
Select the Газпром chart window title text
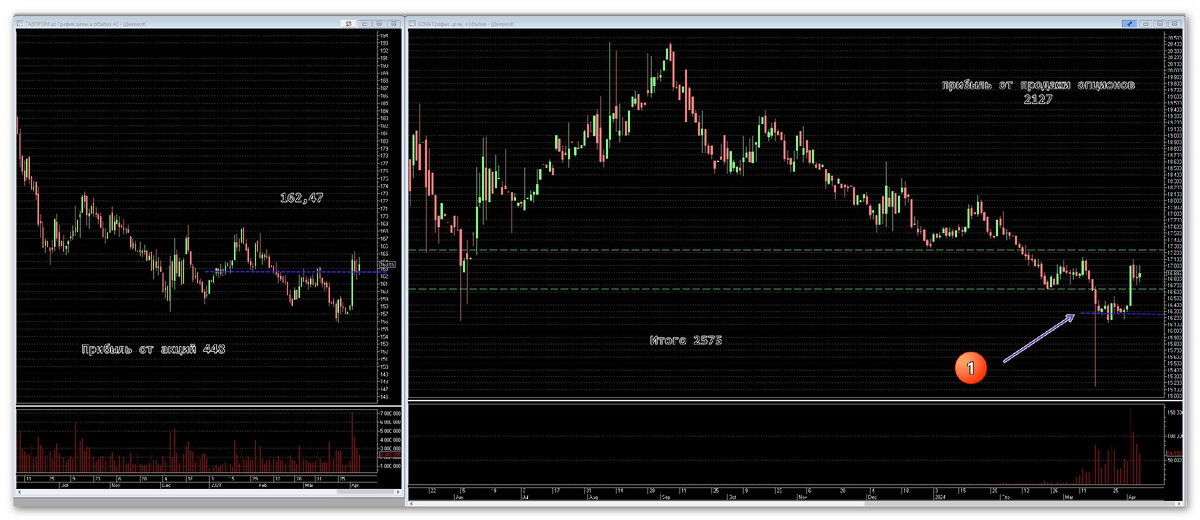tap(86, 24)
